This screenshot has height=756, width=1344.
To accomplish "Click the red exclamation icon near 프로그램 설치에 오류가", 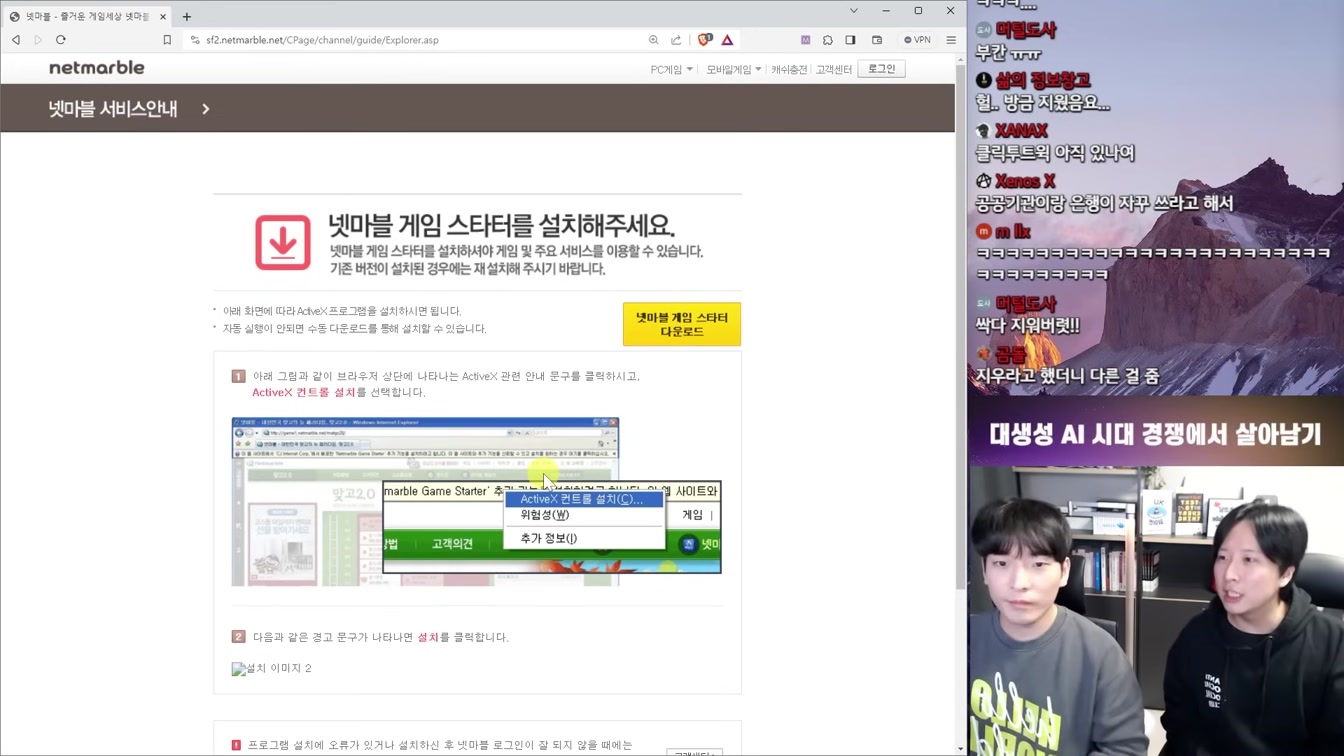I will pos(236,745).
